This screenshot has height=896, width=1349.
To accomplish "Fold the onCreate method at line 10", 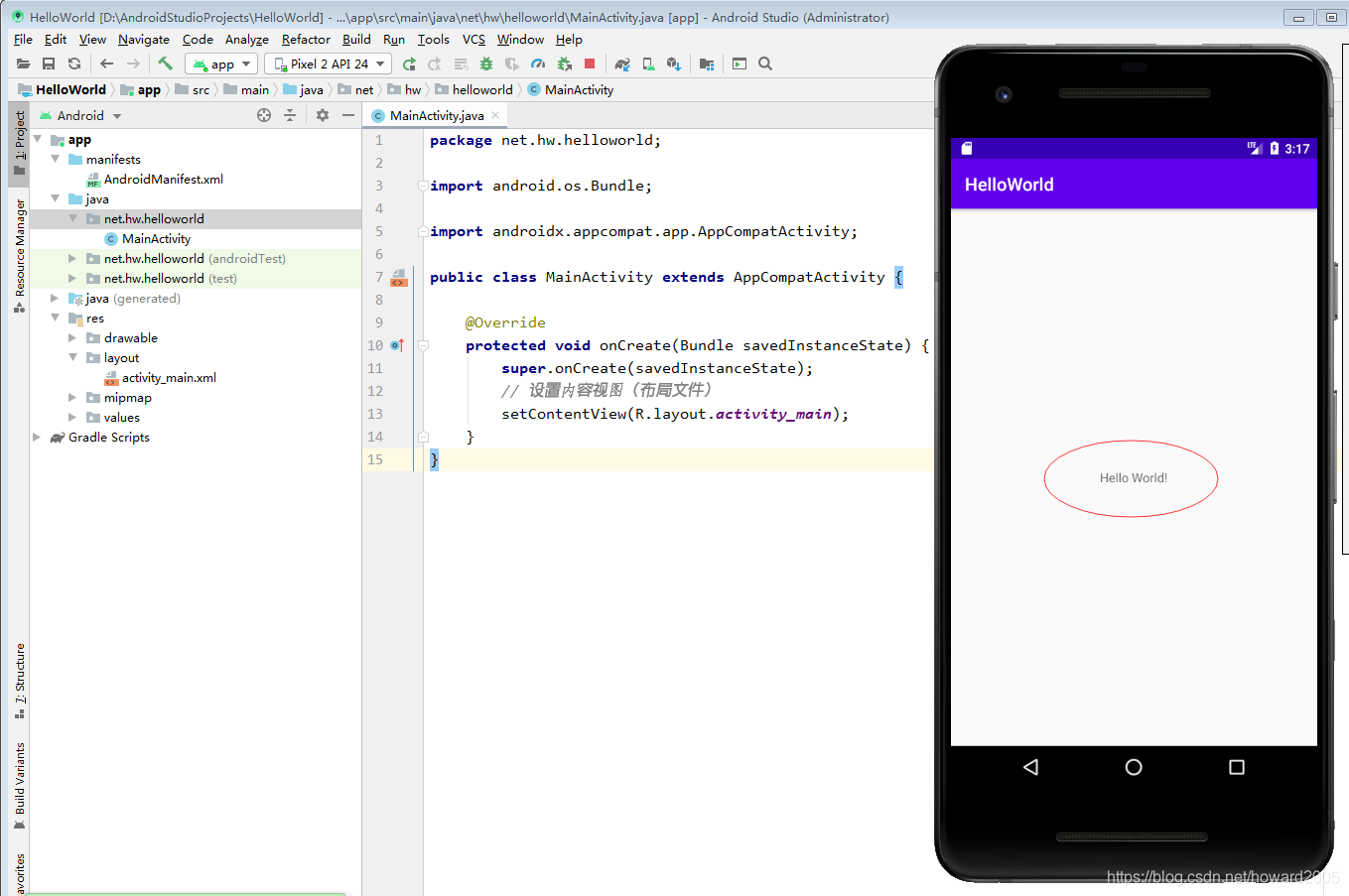I will pos(423,345).
